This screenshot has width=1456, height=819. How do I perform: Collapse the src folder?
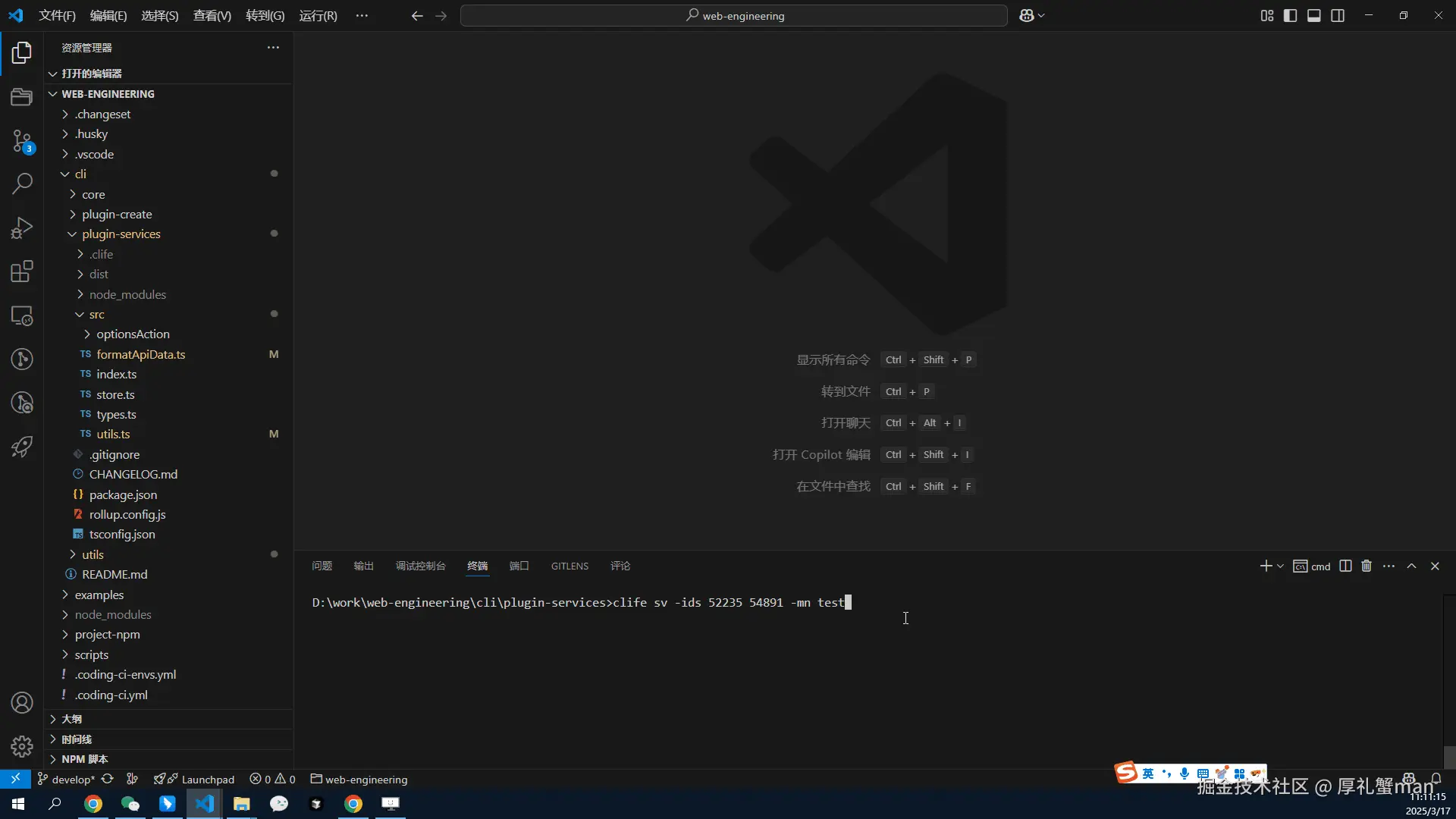pyautogui.click(x=96, y=315)
